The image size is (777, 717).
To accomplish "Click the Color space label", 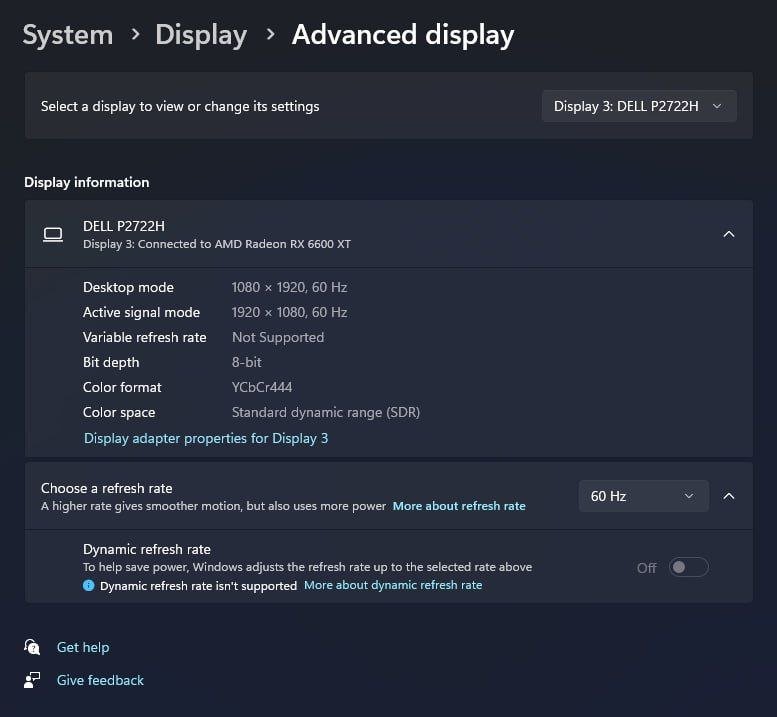I will 119,412.
